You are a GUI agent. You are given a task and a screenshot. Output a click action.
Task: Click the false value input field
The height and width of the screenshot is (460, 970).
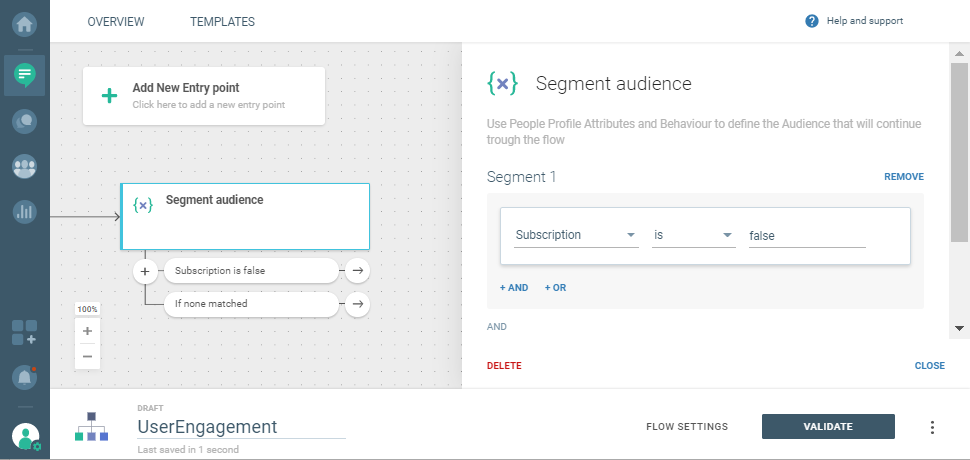tap(806, 236)
